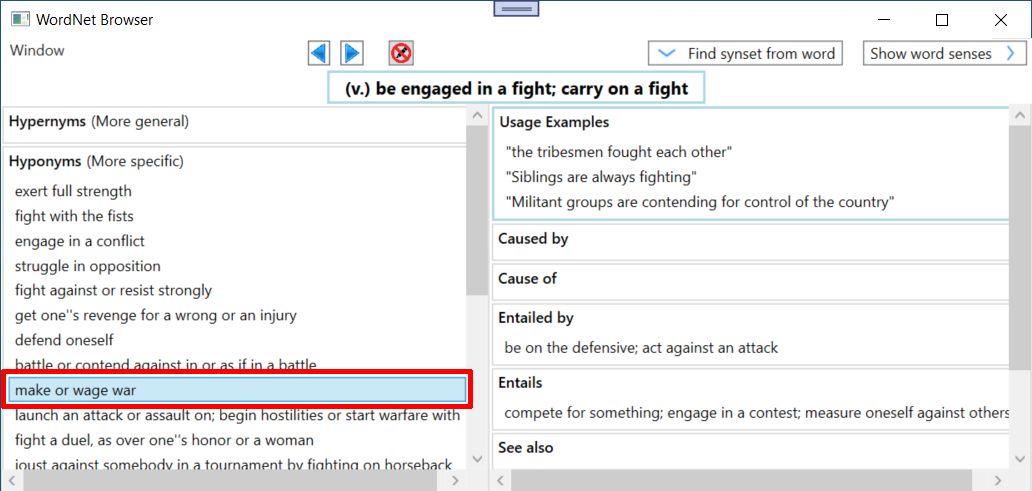The image size is (1032, 491).
Task: Go back with the left arrow icon
Action: tap(319, 53)
